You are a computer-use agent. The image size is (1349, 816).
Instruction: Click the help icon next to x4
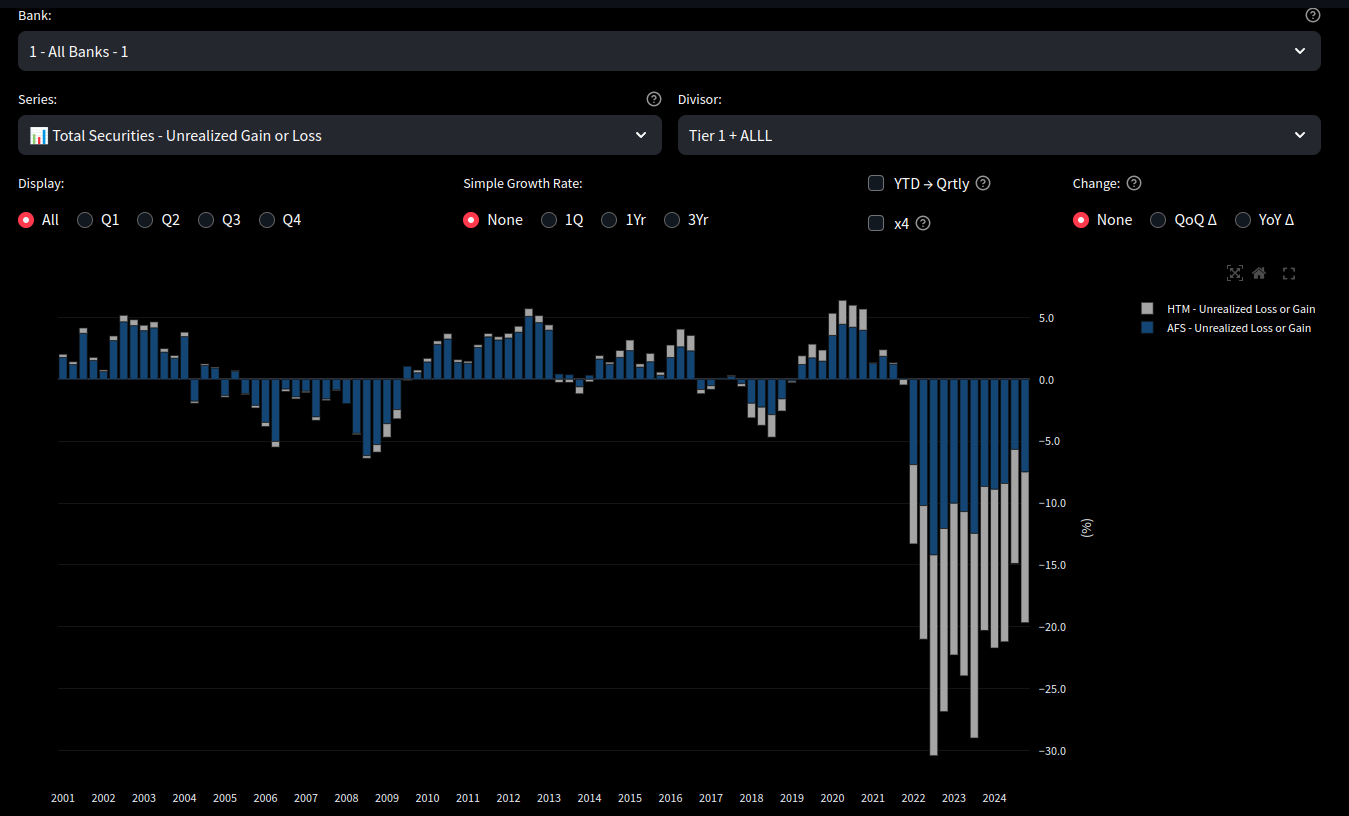pyautogui.click(x=923, y=223)
